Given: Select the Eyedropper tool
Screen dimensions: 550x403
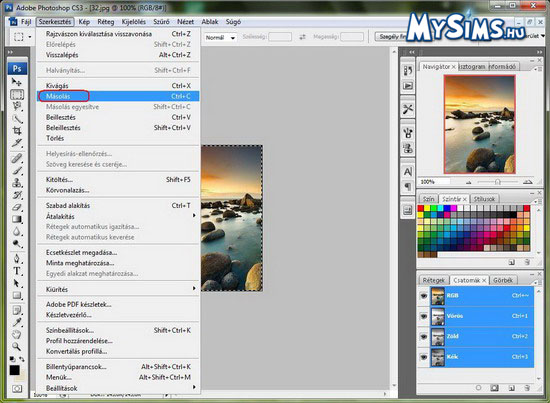Looking at the screenshot, I should pos(17,323).
